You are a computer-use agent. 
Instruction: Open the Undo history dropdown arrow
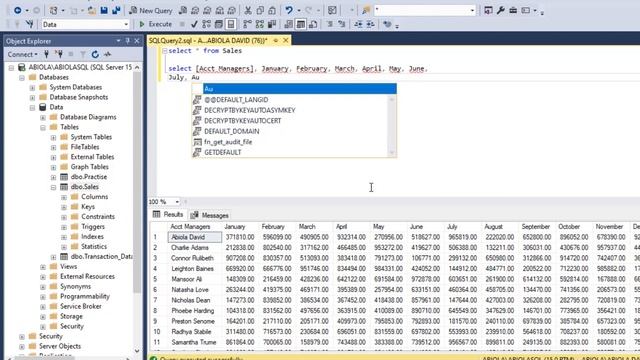[298, 10]
